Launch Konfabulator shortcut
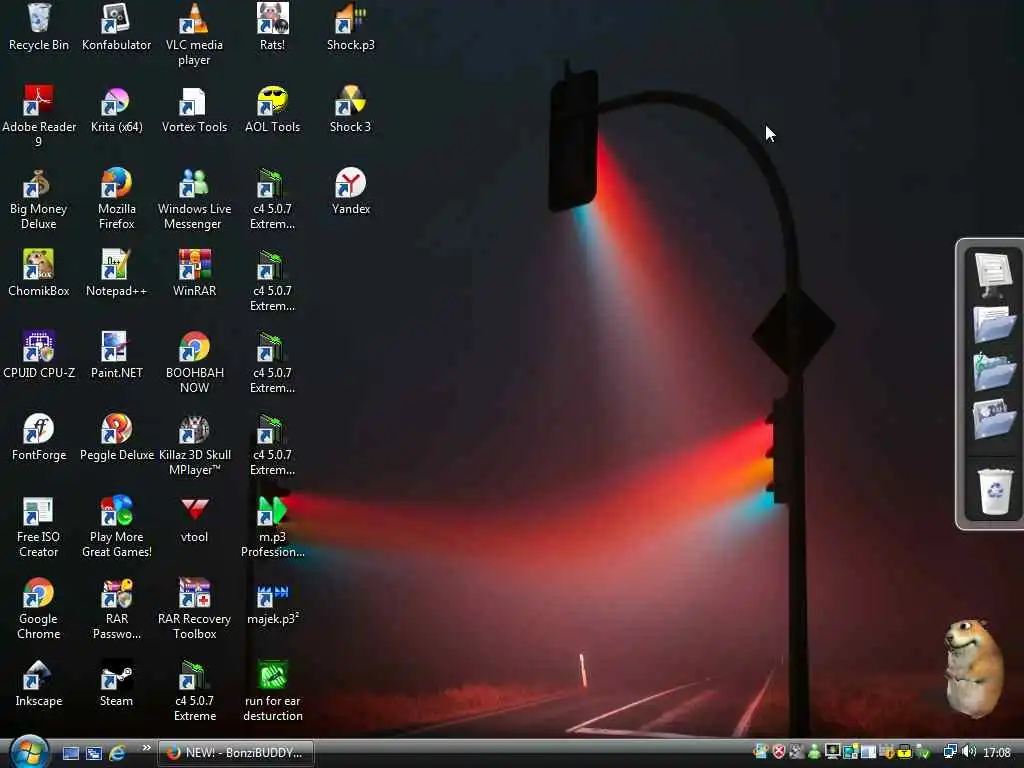This screenshot has height=768, width=1024. (116, 27)
